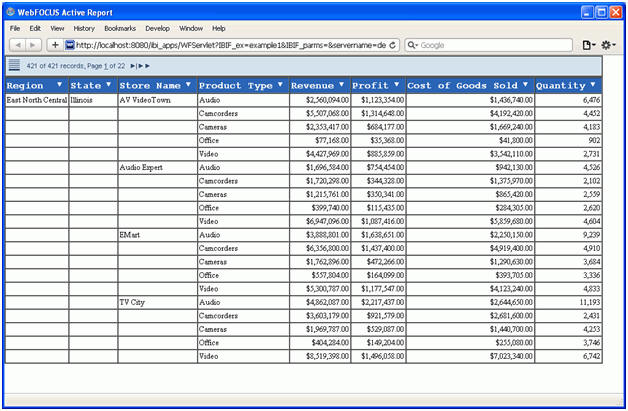Click the magnifier icon in Google search box
Image resolution: width=628 pixels, height=411 pixels.
(x=412, y=45)
